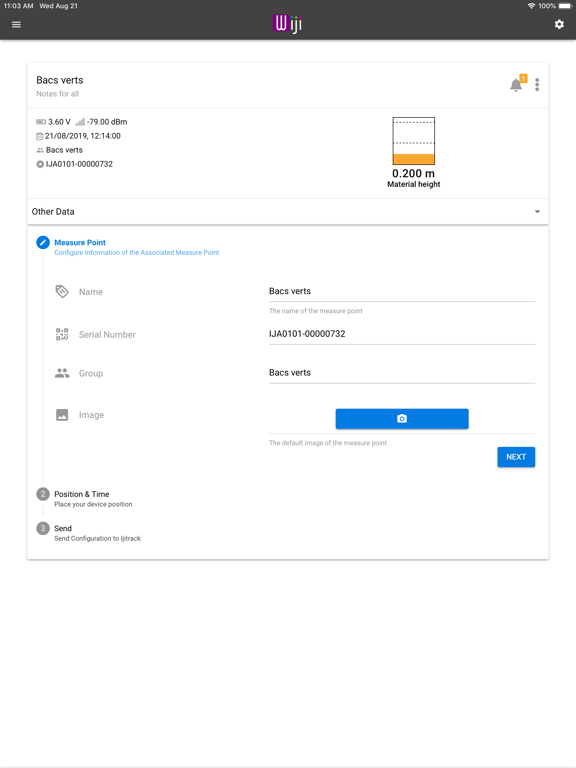This screenshot has height=768, width=576.
Task: Click the camera icon upload button
Action: coord(402,419)
